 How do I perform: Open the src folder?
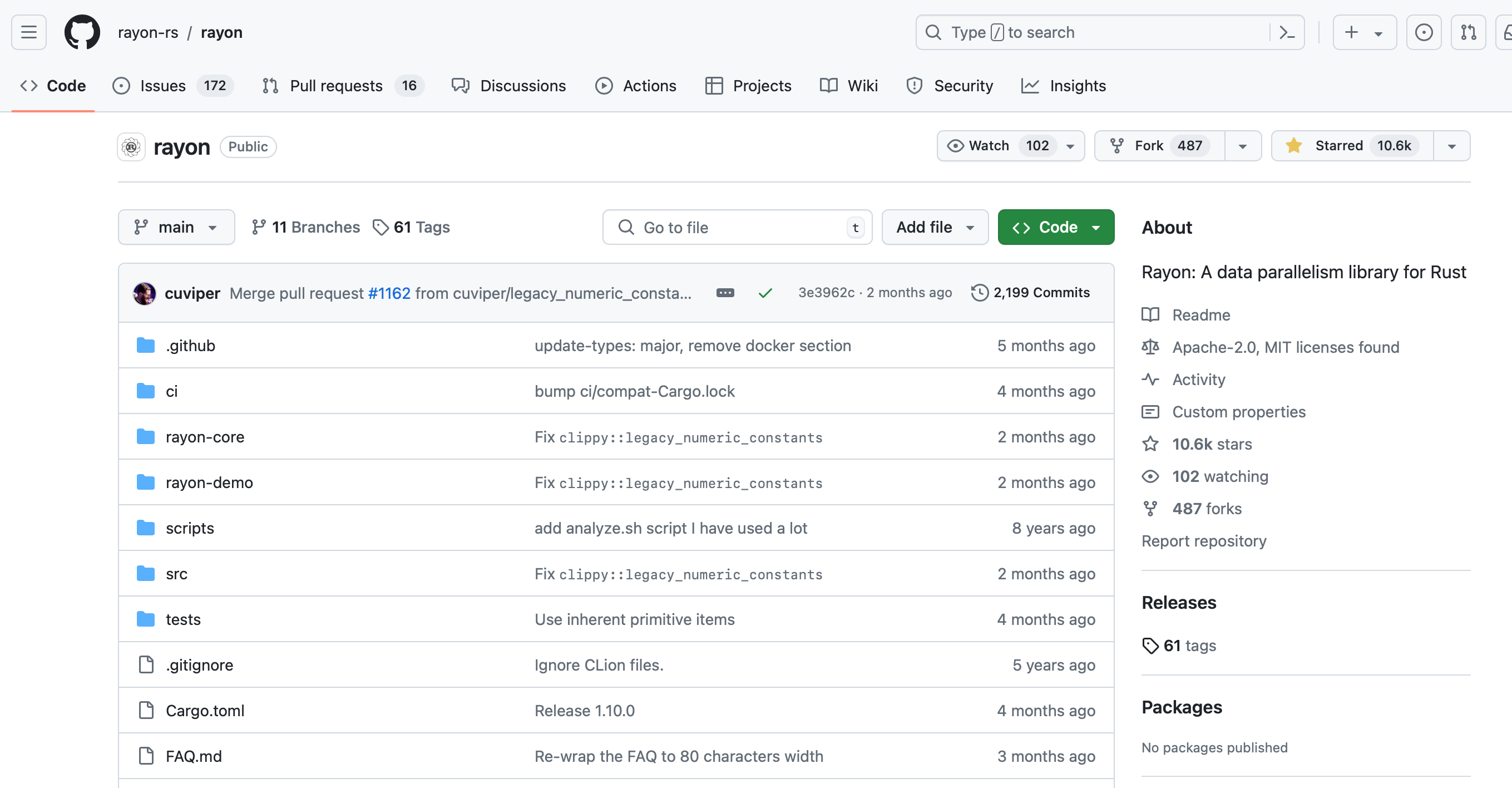177,574
